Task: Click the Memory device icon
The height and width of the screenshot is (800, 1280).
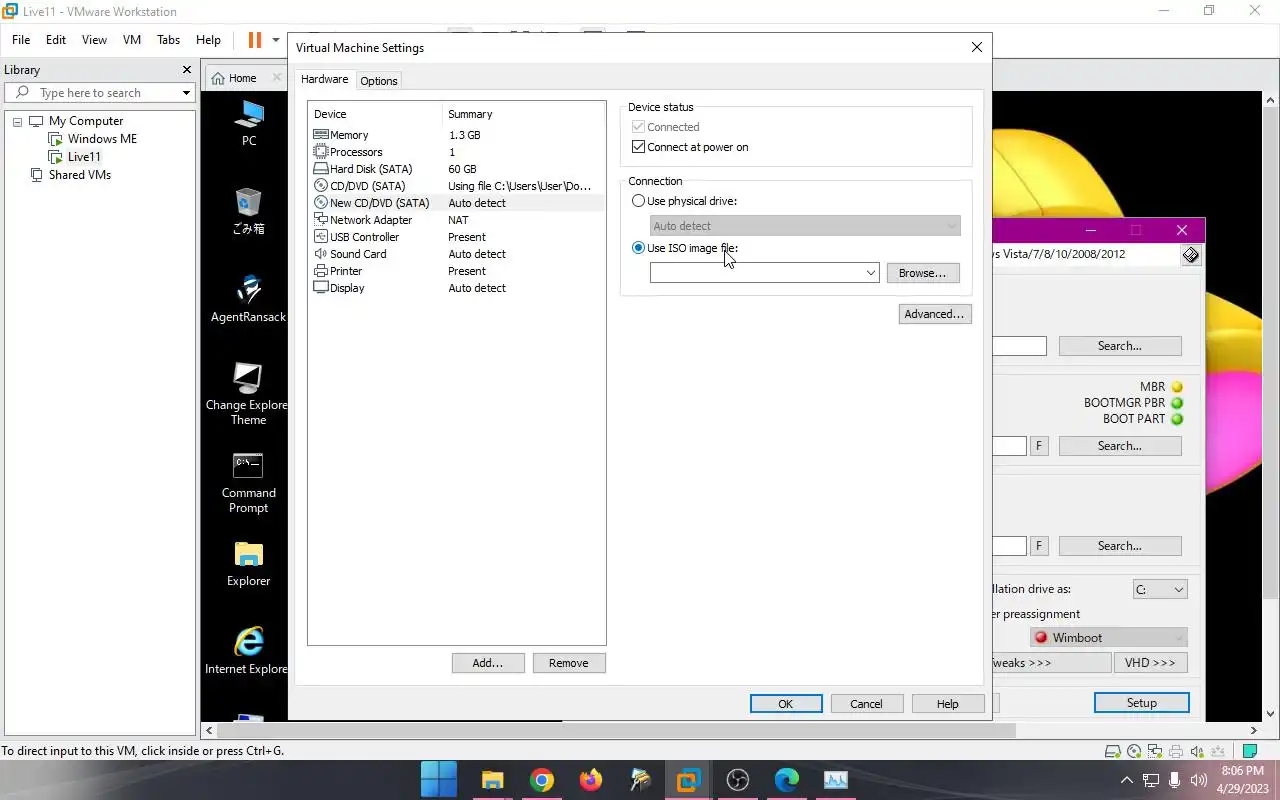Action: (321, 135)
